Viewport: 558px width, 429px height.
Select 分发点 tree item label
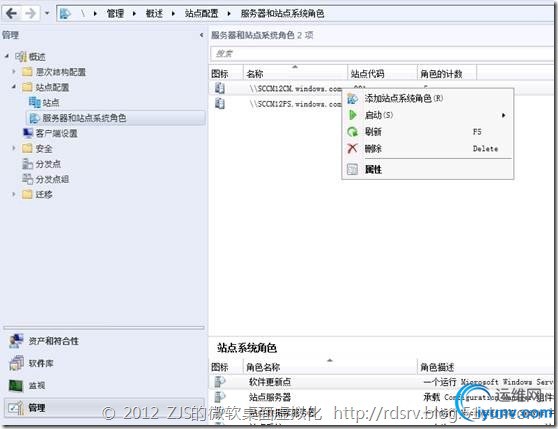tap(48, 164)
